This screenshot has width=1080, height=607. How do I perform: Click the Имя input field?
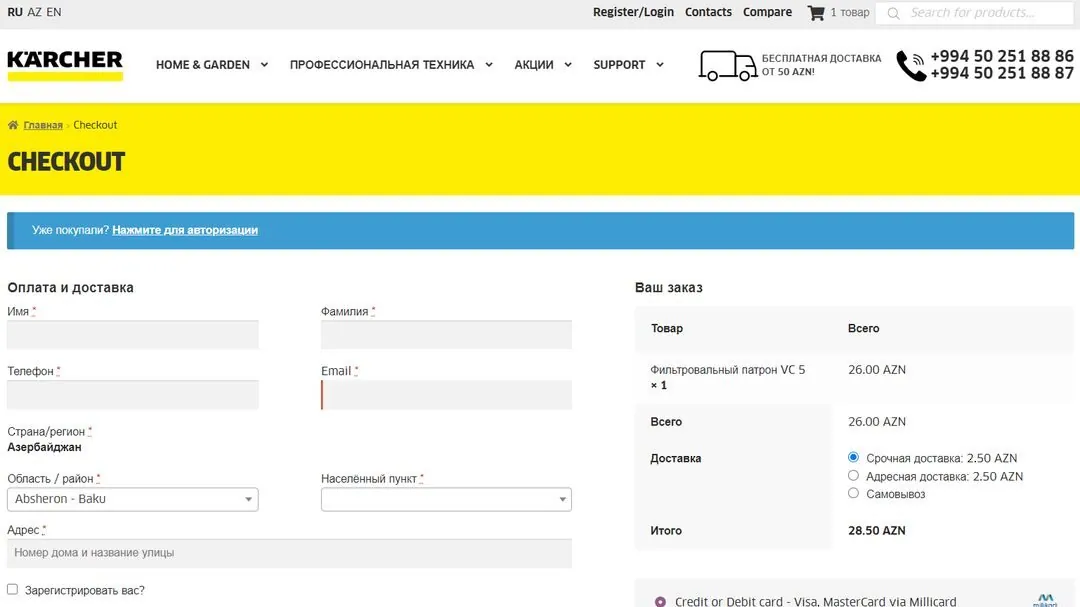tap(132, 335)
